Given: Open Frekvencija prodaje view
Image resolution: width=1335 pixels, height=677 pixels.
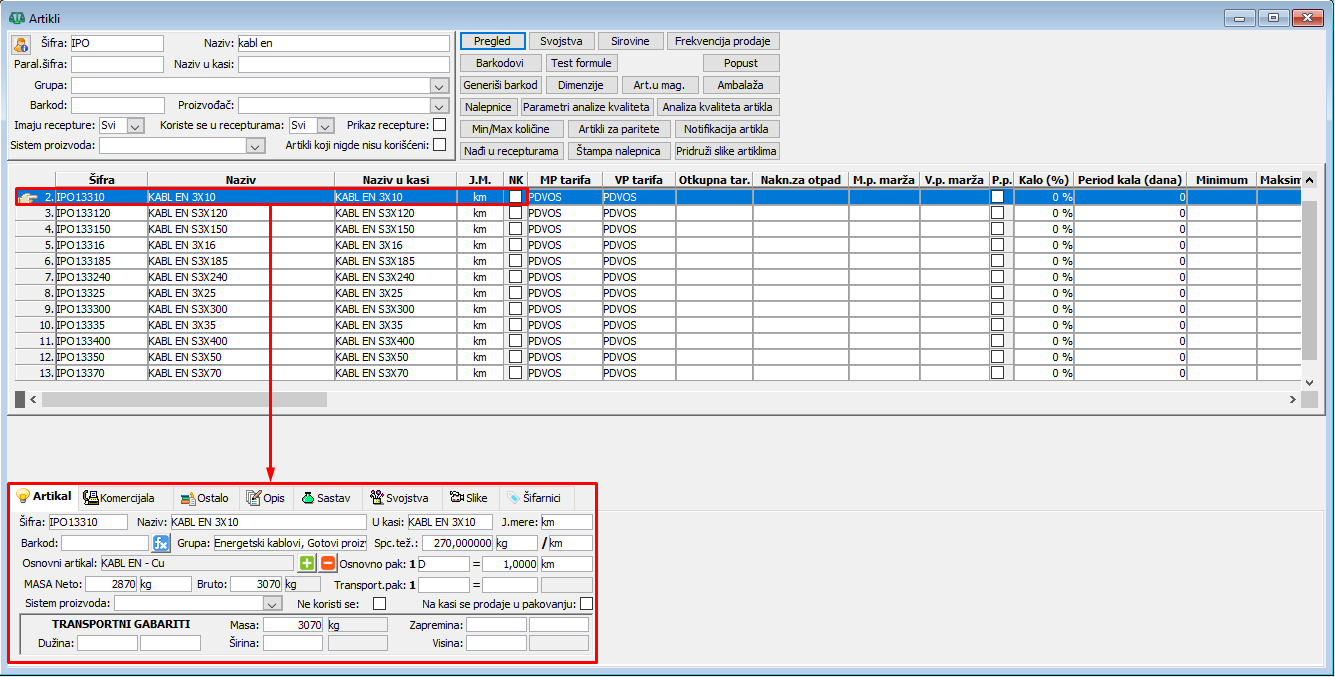Looking at the screenshot, I should 722,41.
